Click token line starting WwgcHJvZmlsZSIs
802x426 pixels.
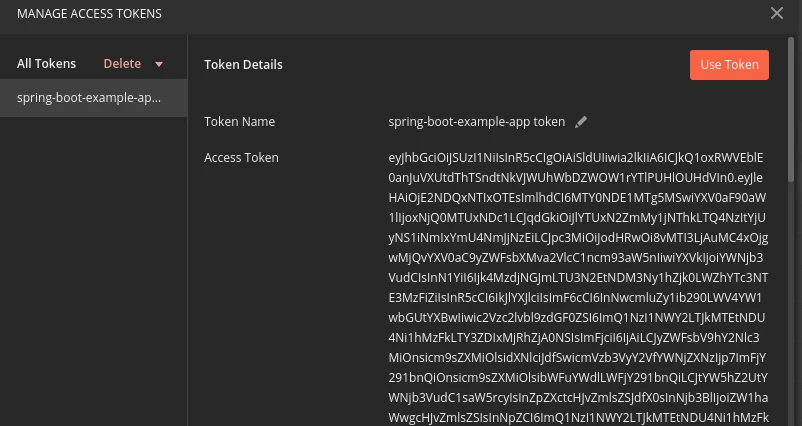(x=578, y=417)
